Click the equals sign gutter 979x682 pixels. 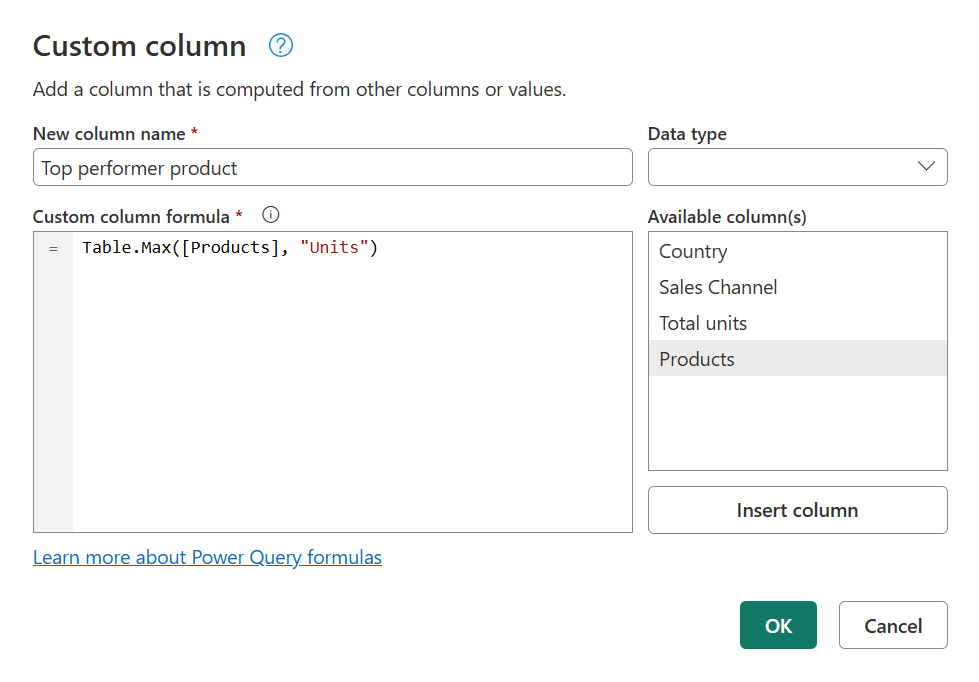tap(53, 248)
